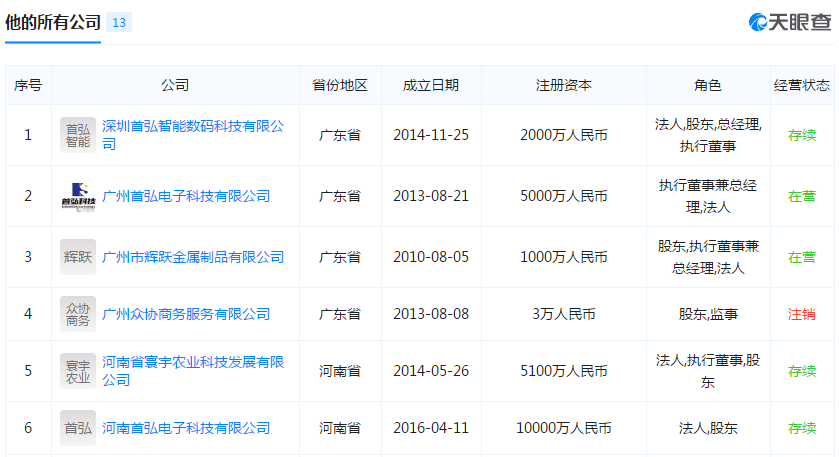Select the 他的所有公司 tab
The image size is (839, 457).
[x=53, y=22]
